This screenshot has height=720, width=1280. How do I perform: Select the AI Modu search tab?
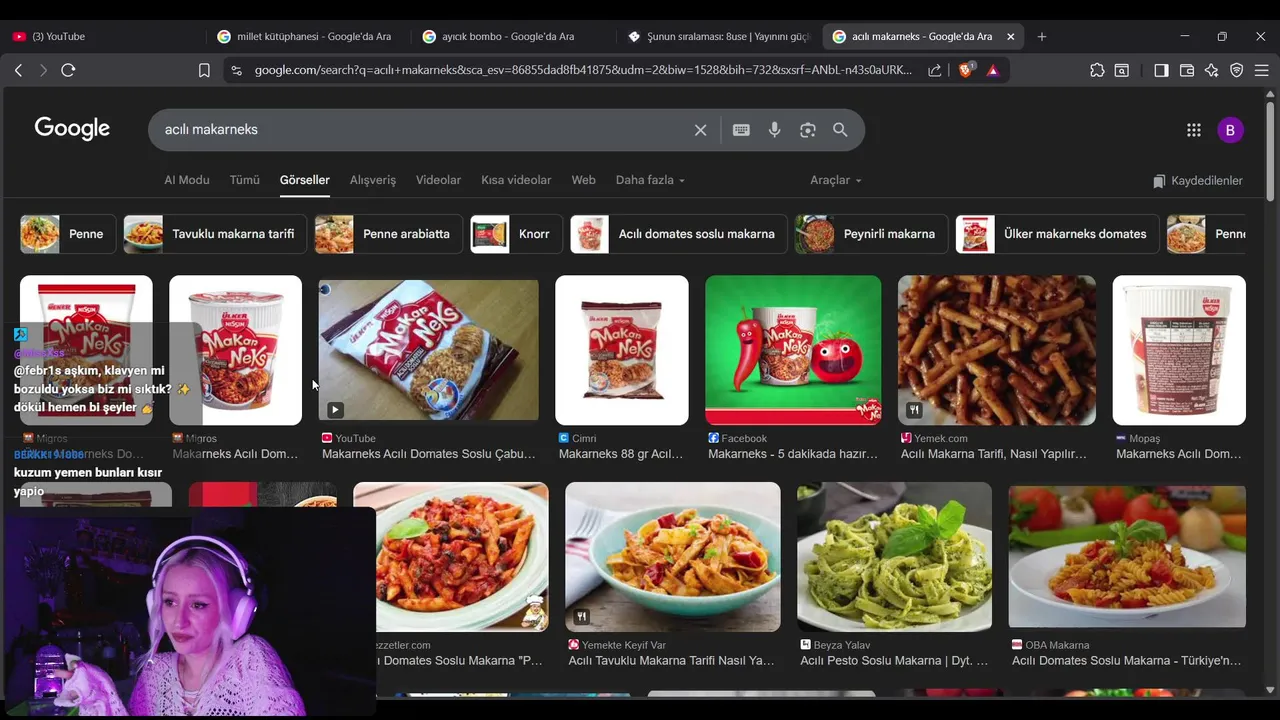coord(187,180)
